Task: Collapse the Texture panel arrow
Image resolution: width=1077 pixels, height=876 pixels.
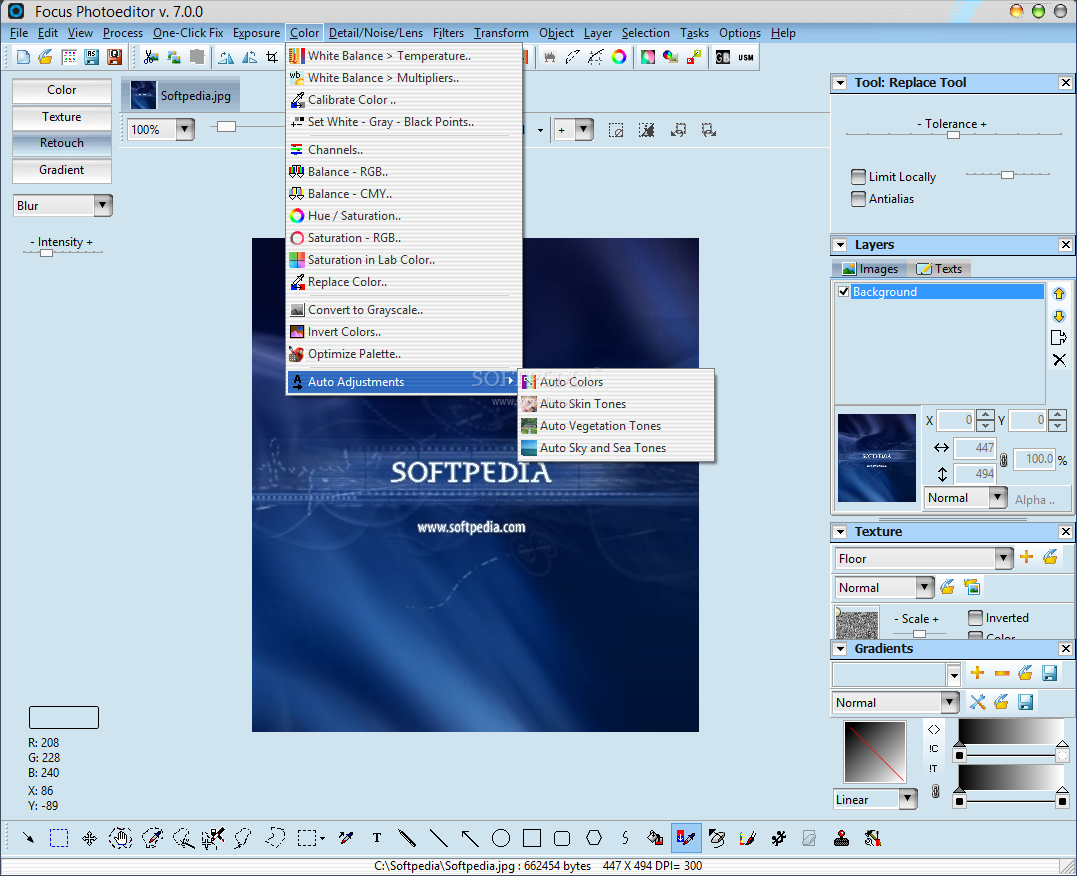Action: pyautogui.click(x=839, y=532)
